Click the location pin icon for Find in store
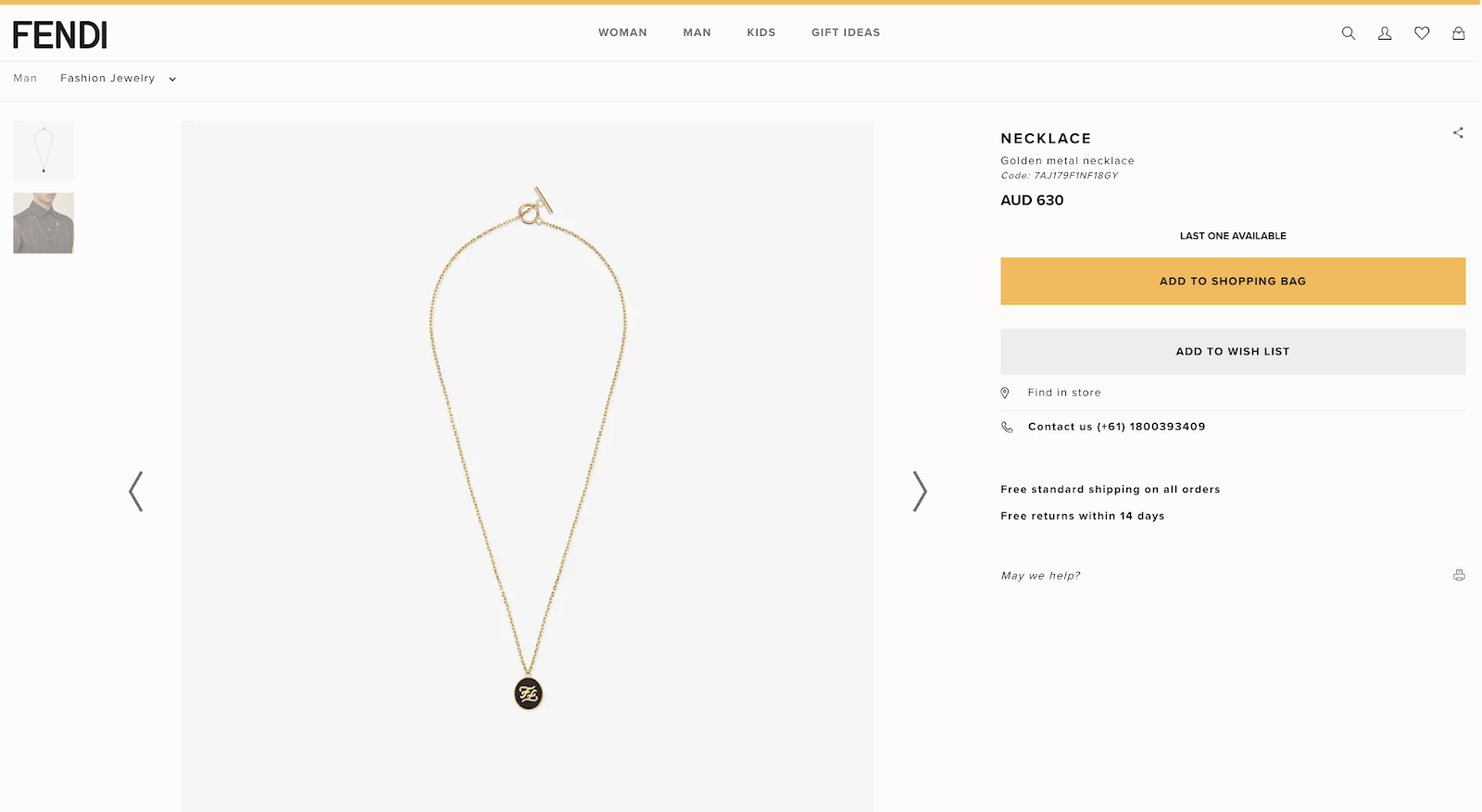This screenshot has height=812, width=1482. click(x=1005, y=393)
